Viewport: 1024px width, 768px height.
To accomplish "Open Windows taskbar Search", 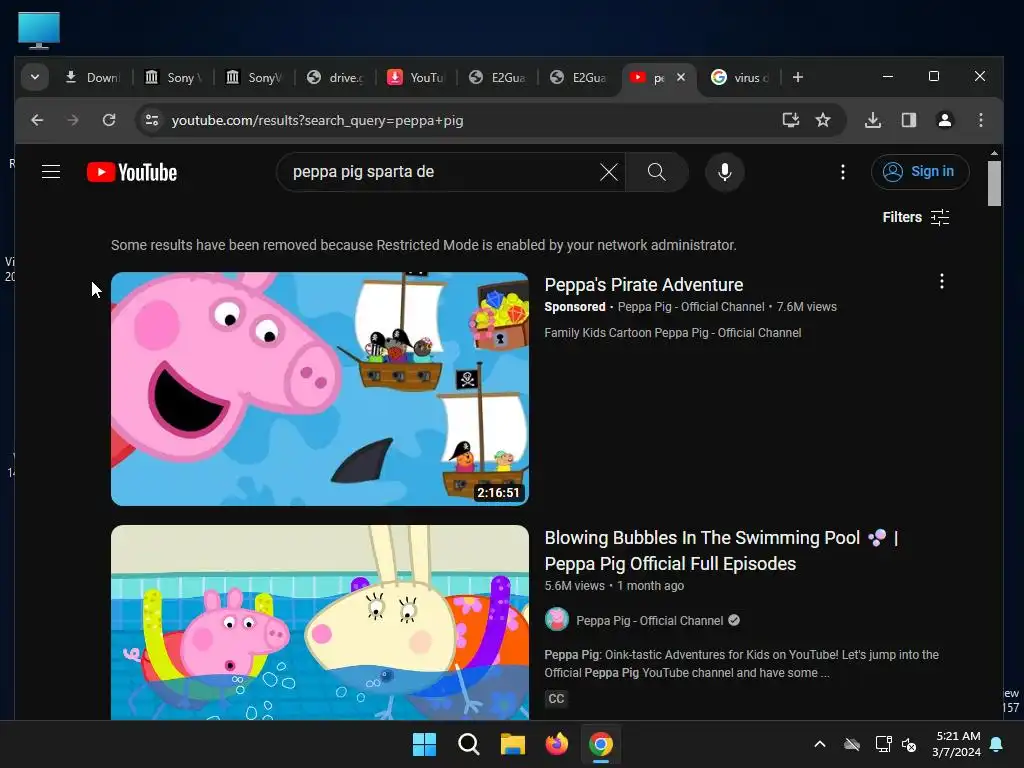I will tap(468, 744).
